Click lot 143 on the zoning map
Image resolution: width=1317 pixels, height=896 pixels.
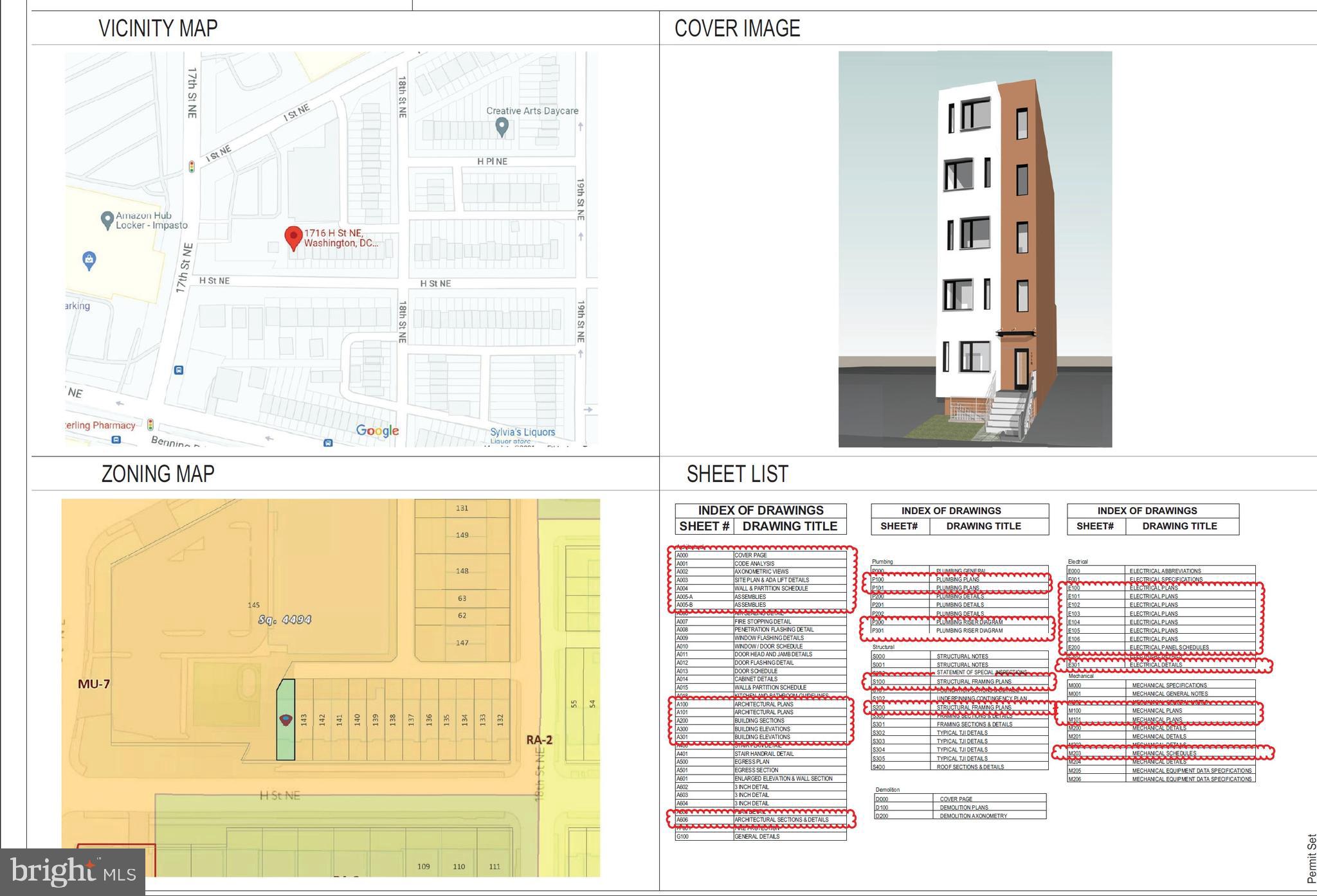[304, 720]
